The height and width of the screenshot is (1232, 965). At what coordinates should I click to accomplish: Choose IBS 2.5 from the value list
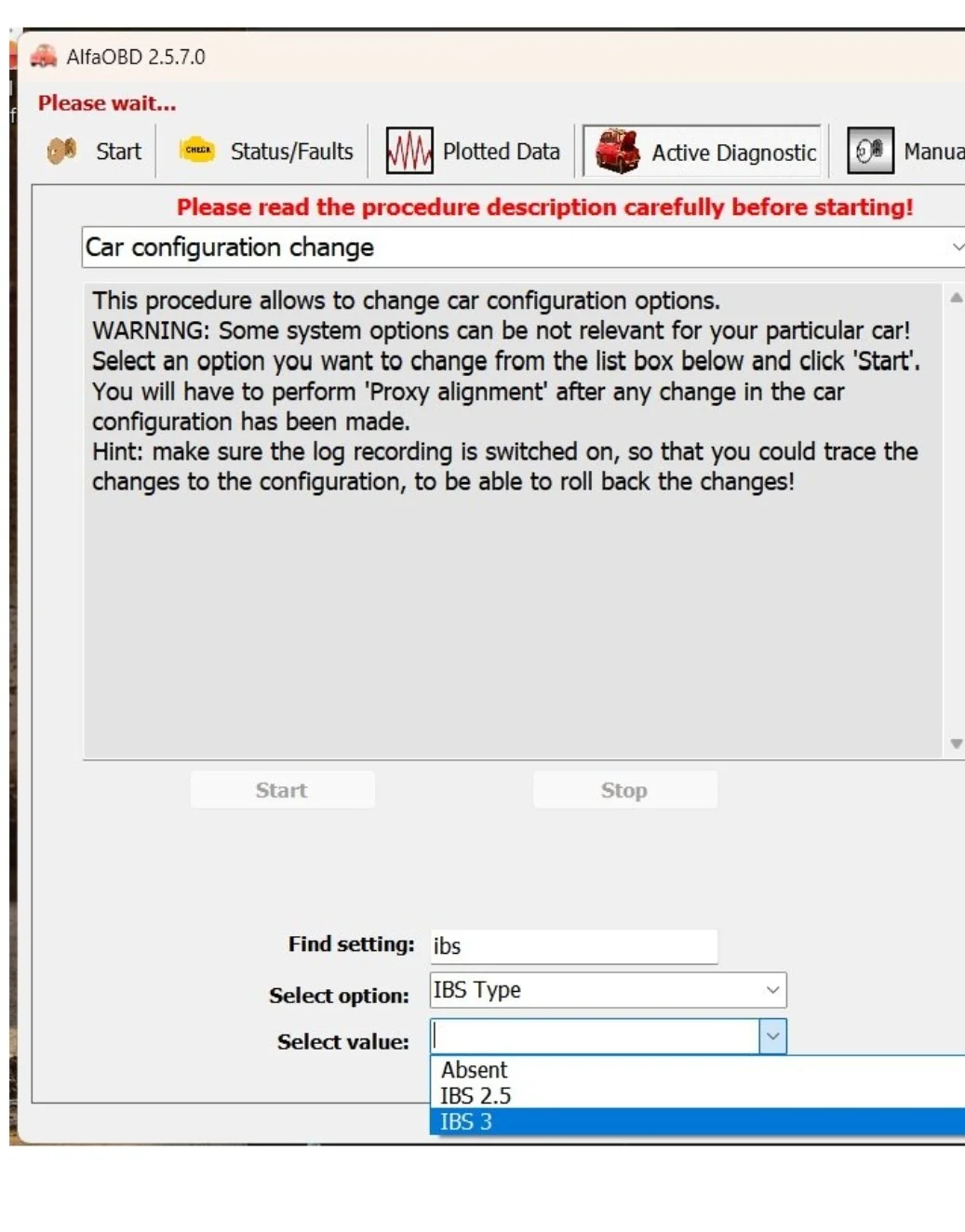point(697,1095)
